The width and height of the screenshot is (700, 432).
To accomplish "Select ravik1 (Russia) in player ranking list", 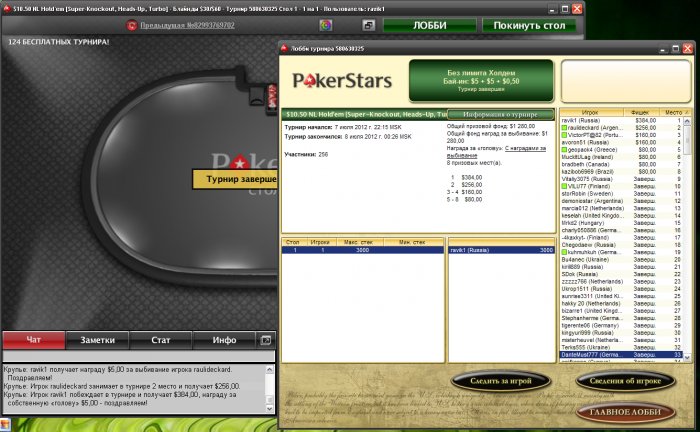I will pos(621,120).
